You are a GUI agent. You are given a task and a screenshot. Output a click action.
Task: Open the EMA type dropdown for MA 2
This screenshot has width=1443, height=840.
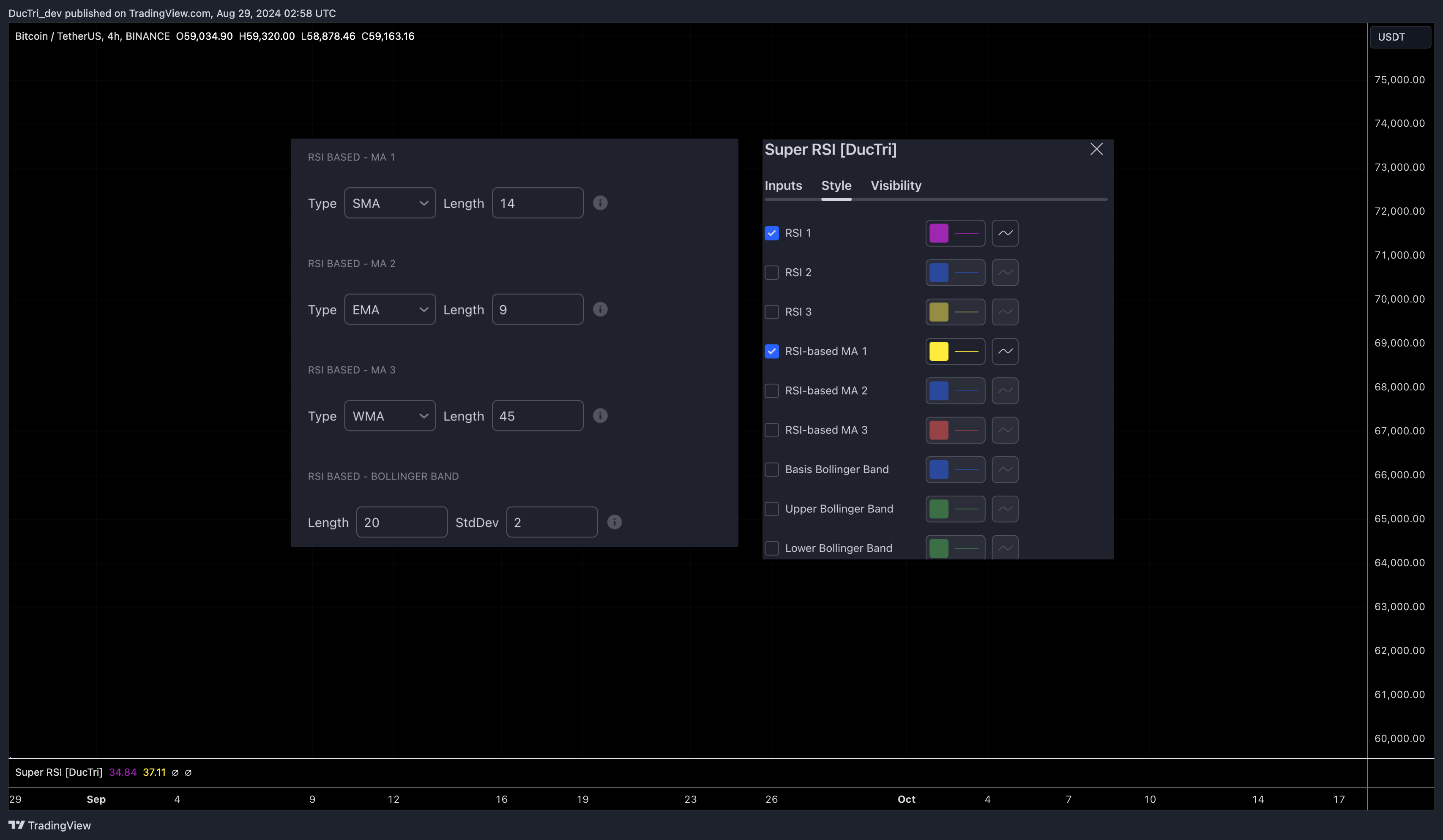point(389,309)
